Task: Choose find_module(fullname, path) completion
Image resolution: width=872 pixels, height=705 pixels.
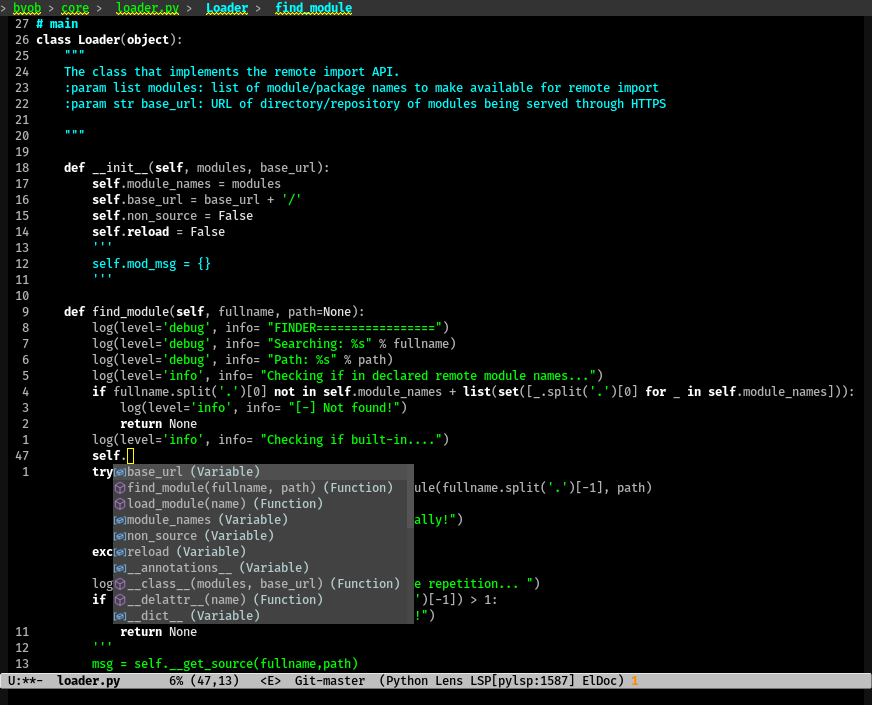Action: point(260,488)
